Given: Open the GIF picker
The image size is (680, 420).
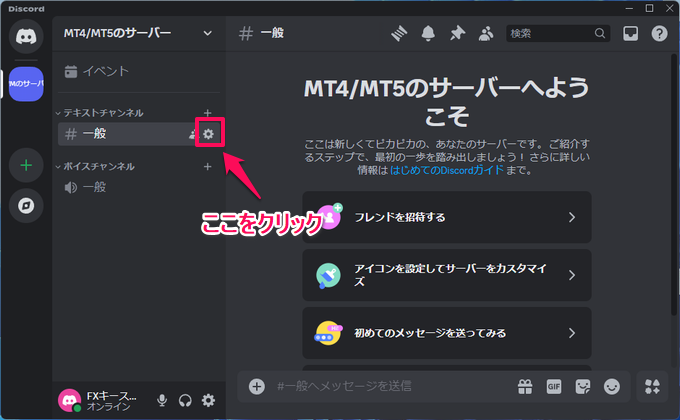Looking at the screenshot, I should click(x=554, y=386).
